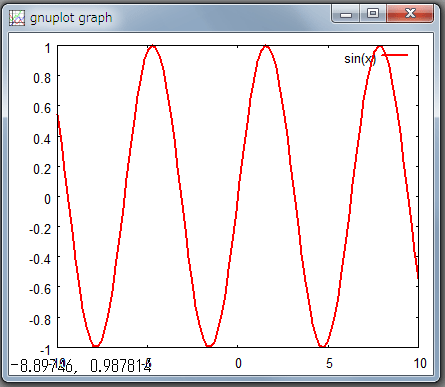Click the y-axis label -0.2
The width and height of the screenshot is (445, 387).
point(40,229)
